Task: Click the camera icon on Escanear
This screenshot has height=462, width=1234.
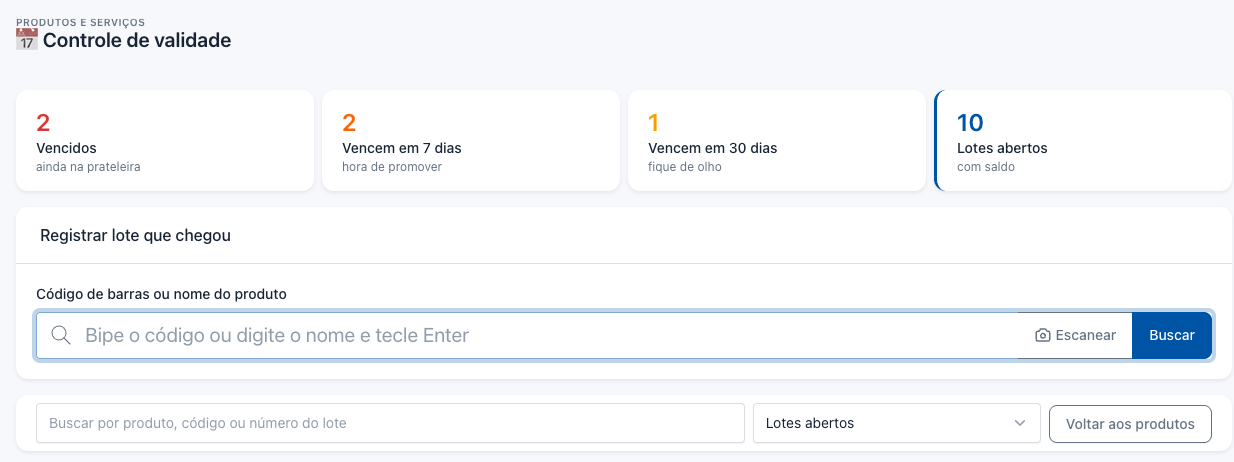Action: (1043, 336)
